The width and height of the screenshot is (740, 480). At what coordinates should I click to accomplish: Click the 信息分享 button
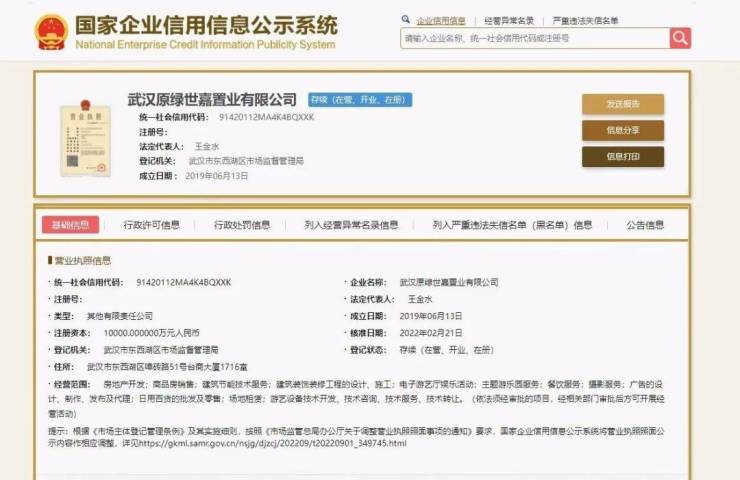point(623,130)
